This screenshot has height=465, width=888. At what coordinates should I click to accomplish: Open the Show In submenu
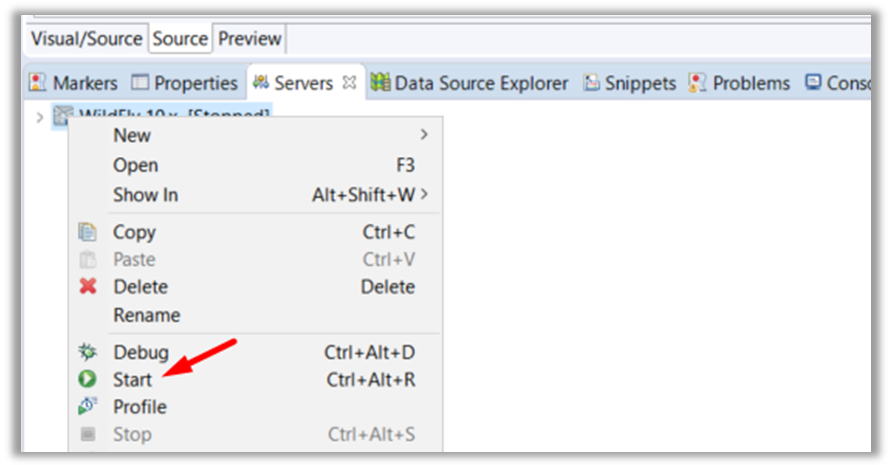pos(145,195)
